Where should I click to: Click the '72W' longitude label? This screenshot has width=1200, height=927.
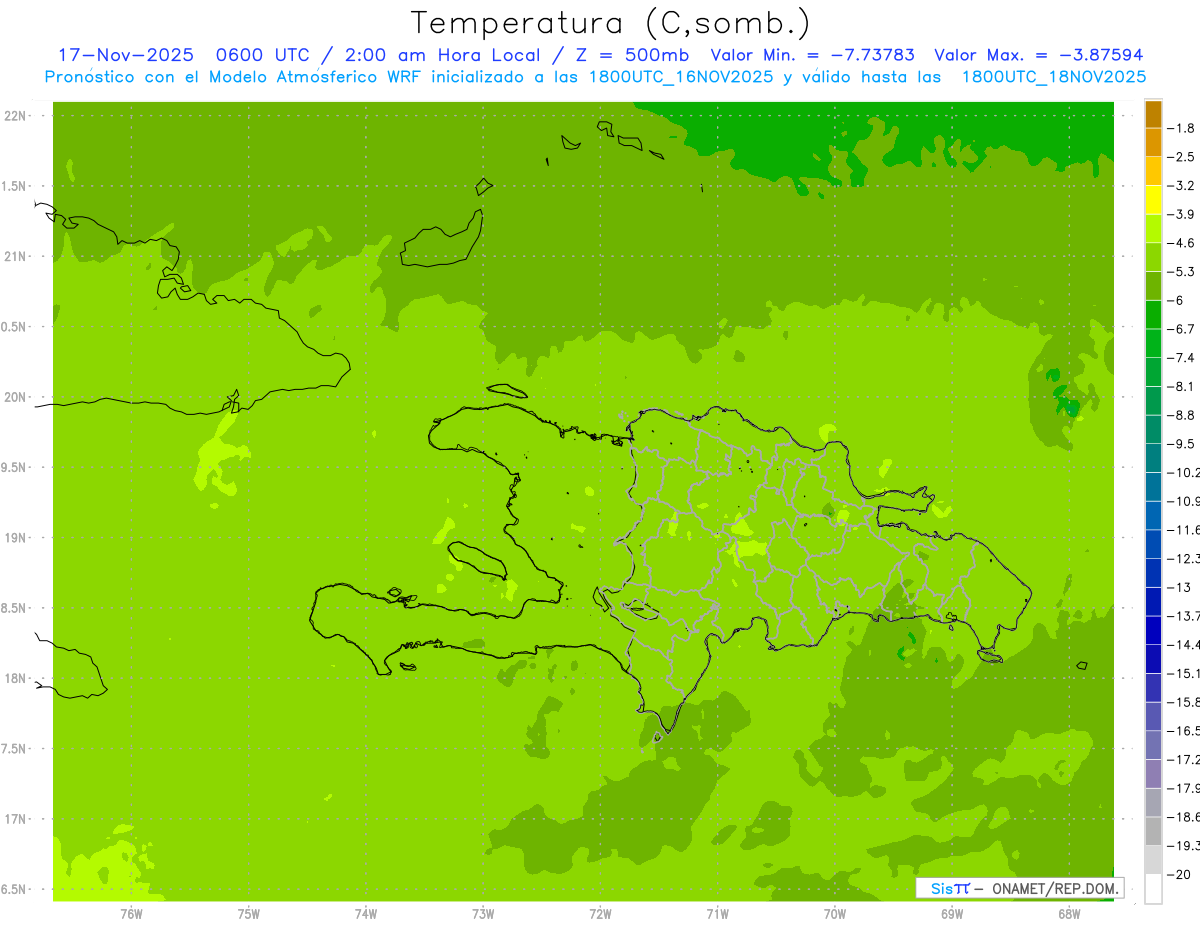(600, 915)
